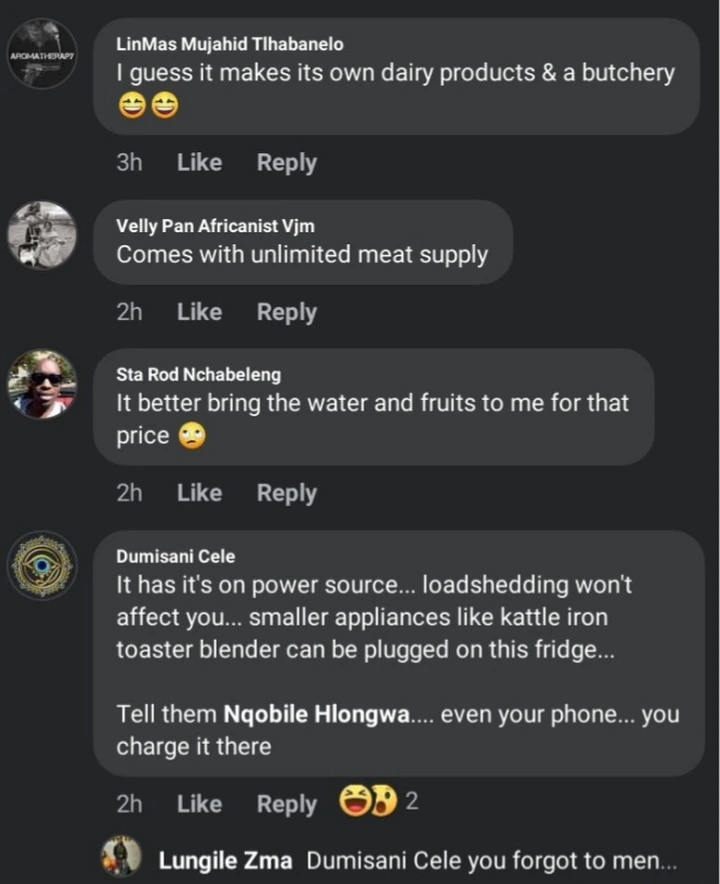Open LinMas Mujahid Tlhabanelo's profile picture

(x=42, y=54)
